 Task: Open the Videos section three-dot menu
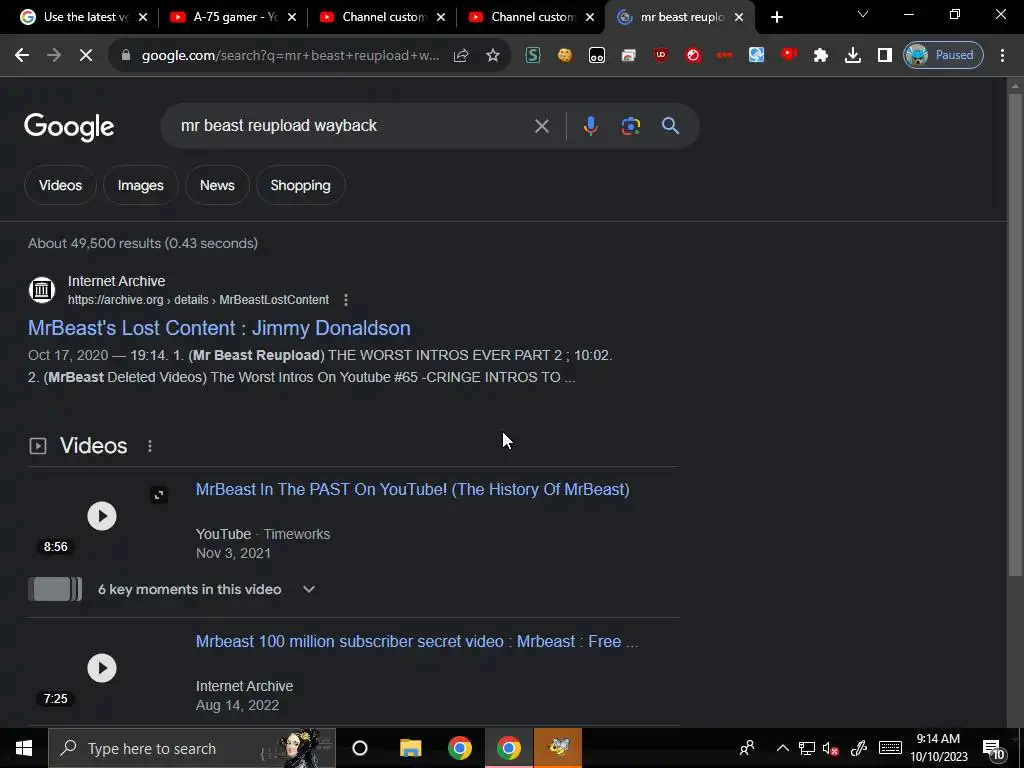click(x=150, y=446)
